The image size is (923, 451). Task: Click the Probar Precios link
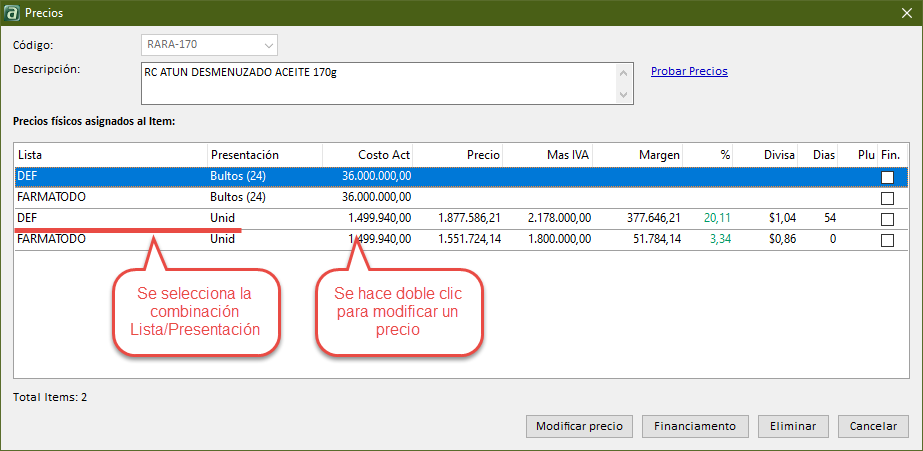689,71
